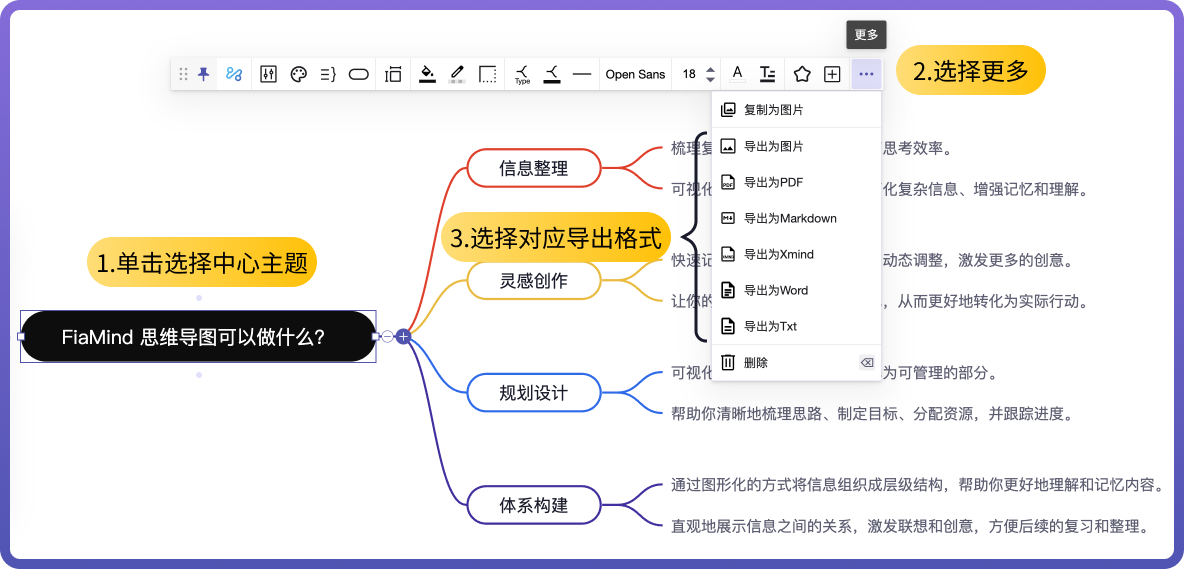Image resolution: width=1184 pixels, height=569 pixels.
Task: Click the trash can icon beside 删除
Action: coord(728,362)
